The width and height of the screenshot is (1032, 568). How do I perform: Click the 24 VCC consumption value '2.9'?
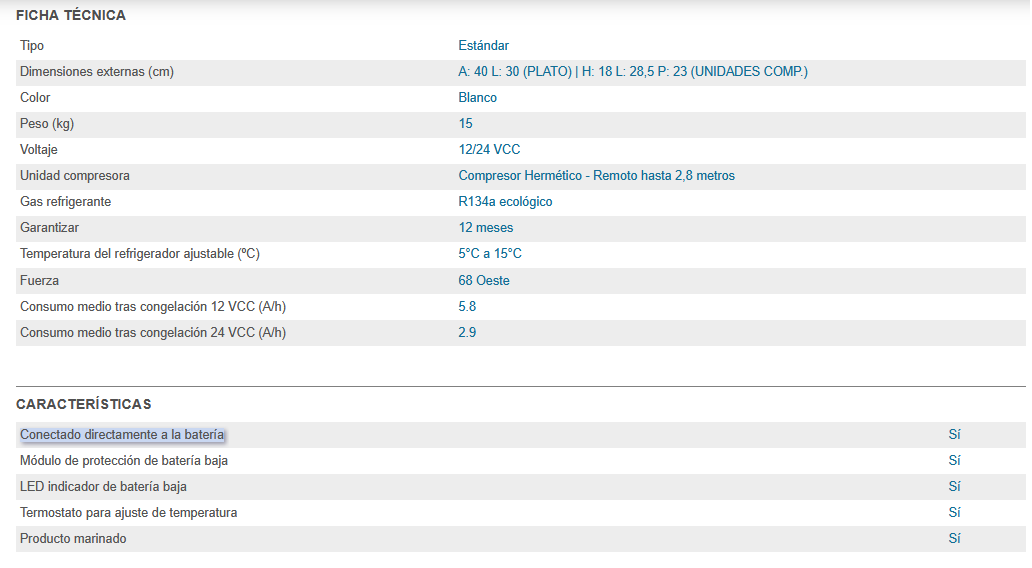[x=467, y=333]
